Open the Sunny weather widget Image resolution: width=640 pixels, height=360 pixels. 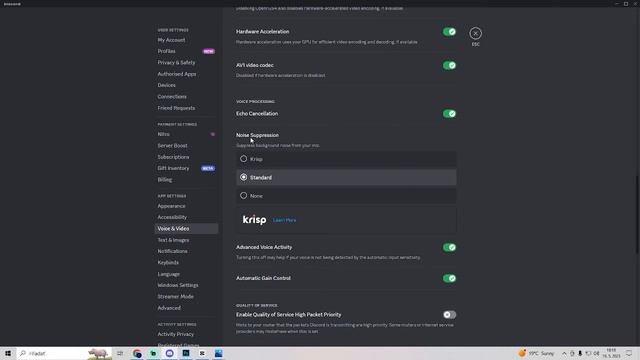click(536, 353)
